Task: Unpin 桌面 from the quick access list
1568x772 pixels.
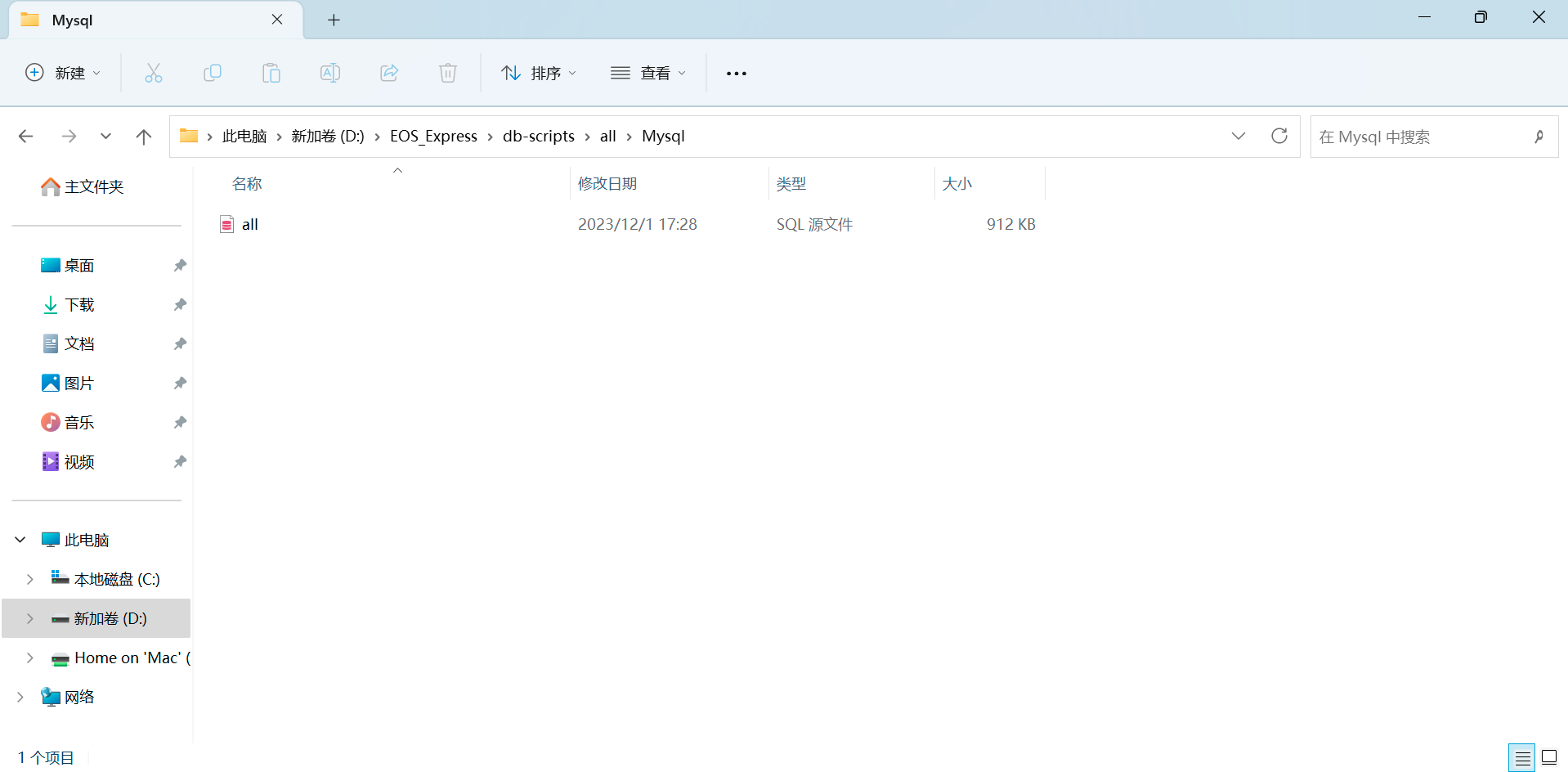Action: tap(179, 265)
